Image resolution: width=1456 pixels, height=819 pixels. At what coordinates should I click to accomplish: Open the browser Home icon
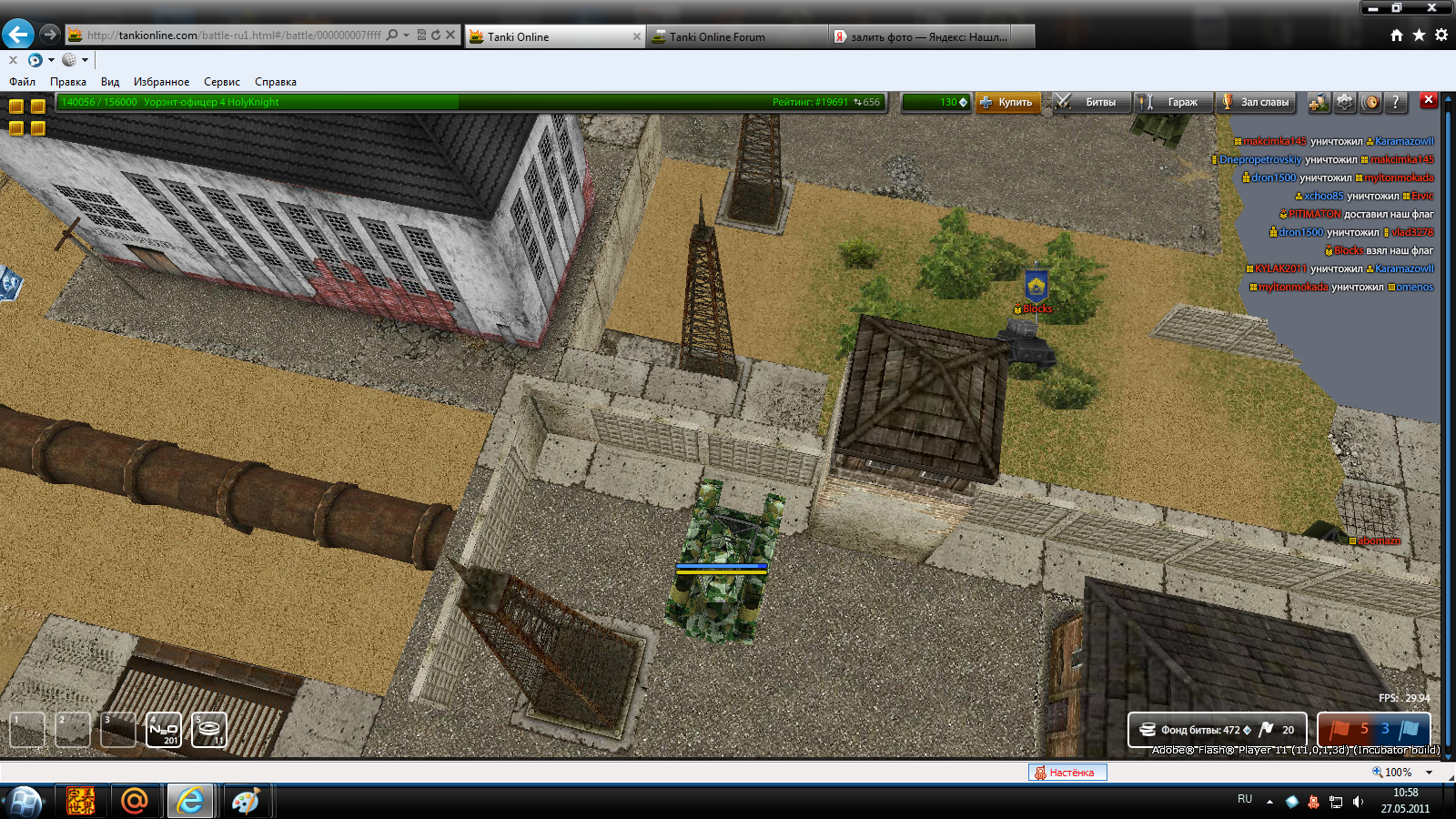pos(1397,35)
